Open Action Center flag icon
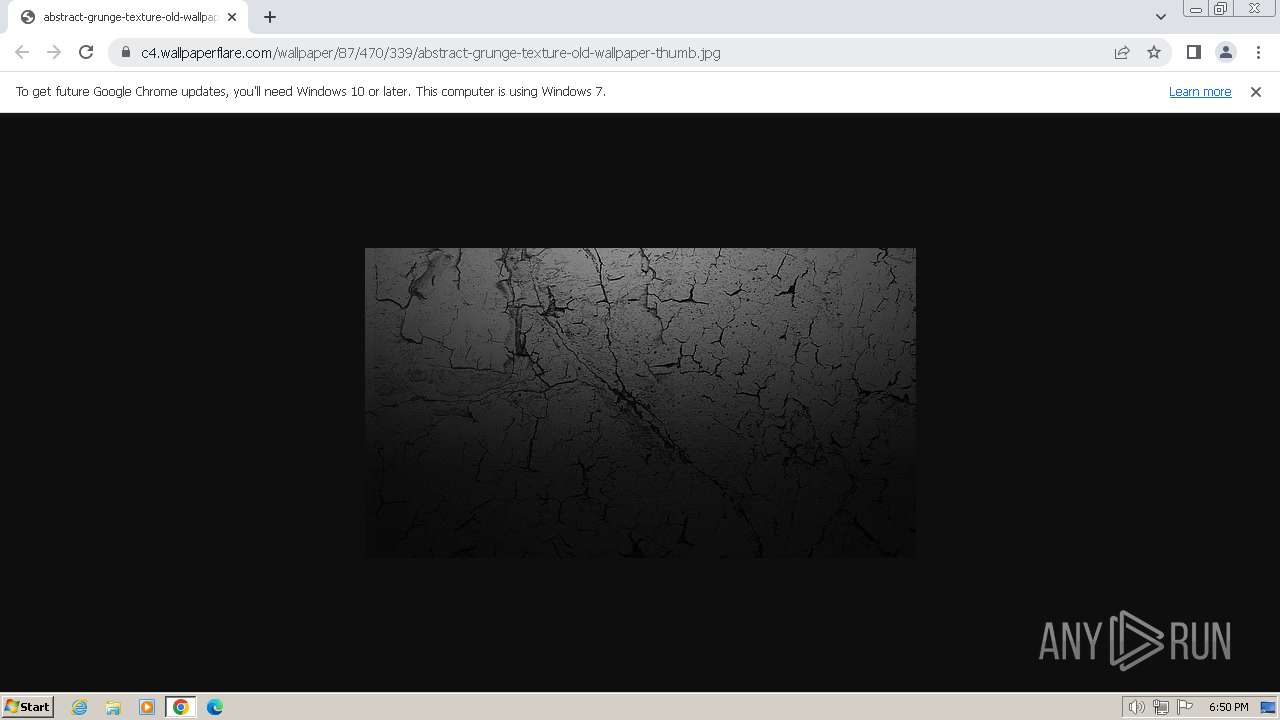Viewport: 1280px width, 720px height. point(1185,707)
